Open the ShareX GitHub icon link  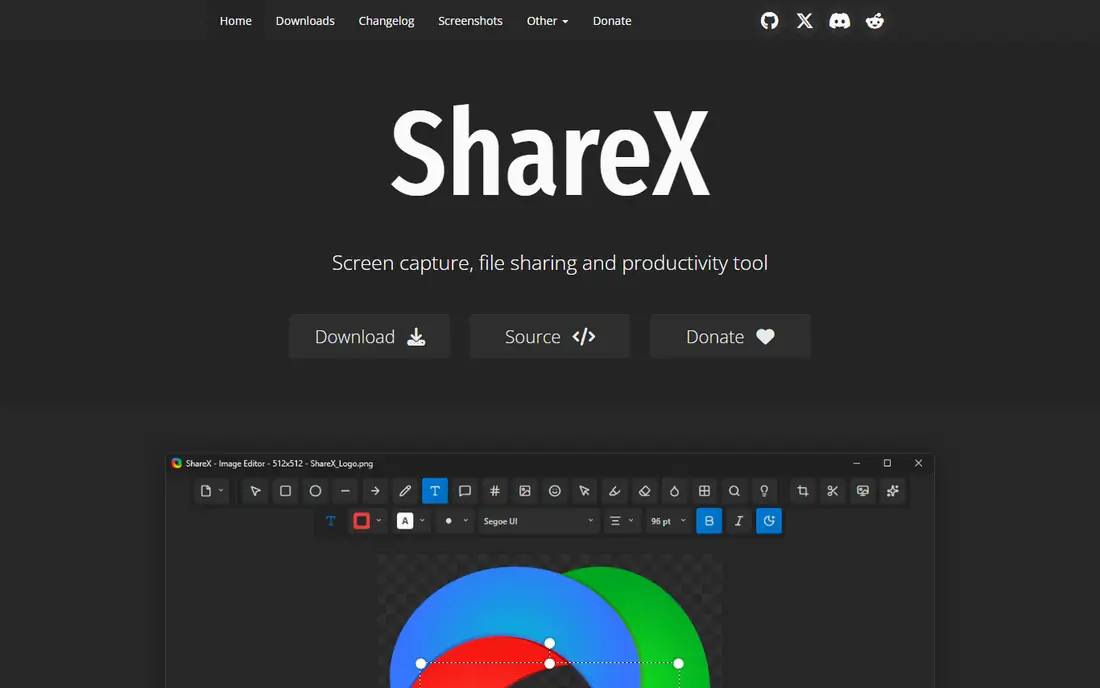[x=770, y=21]
